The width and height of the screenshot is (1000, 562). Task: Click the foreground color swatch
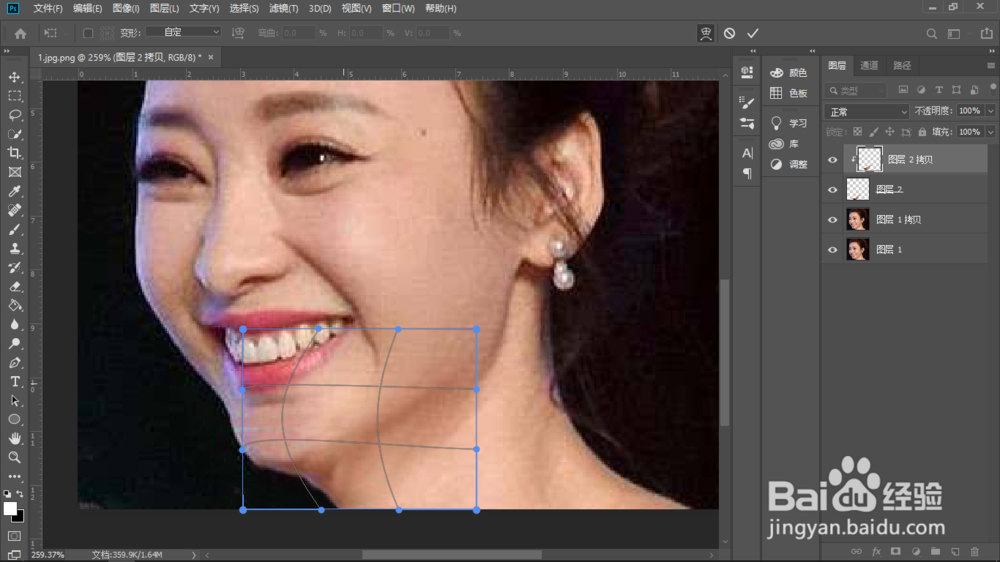(x=10, y=508)
